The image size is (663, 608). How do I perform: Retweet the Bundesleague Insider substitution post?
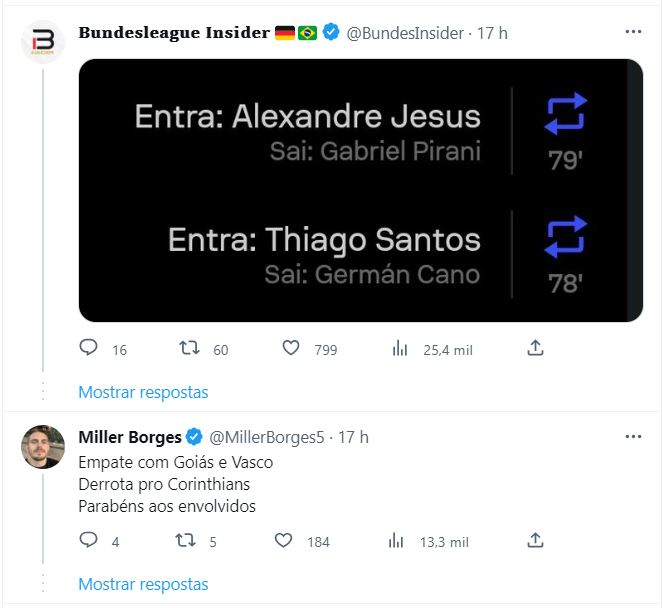pos(189,348)
